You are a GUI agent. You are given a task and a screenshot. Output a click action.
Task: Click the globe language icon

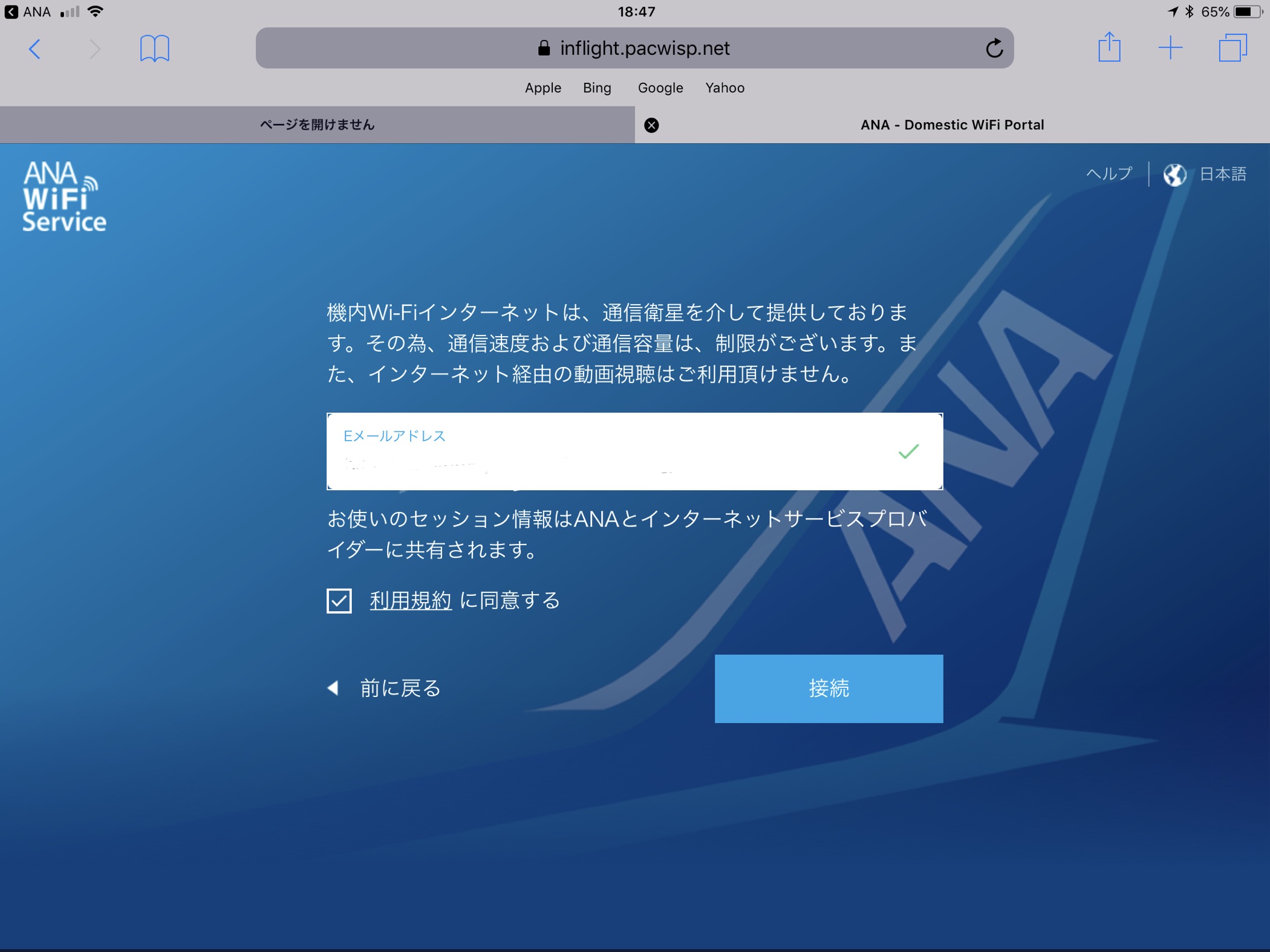[x=1174, y=175]
